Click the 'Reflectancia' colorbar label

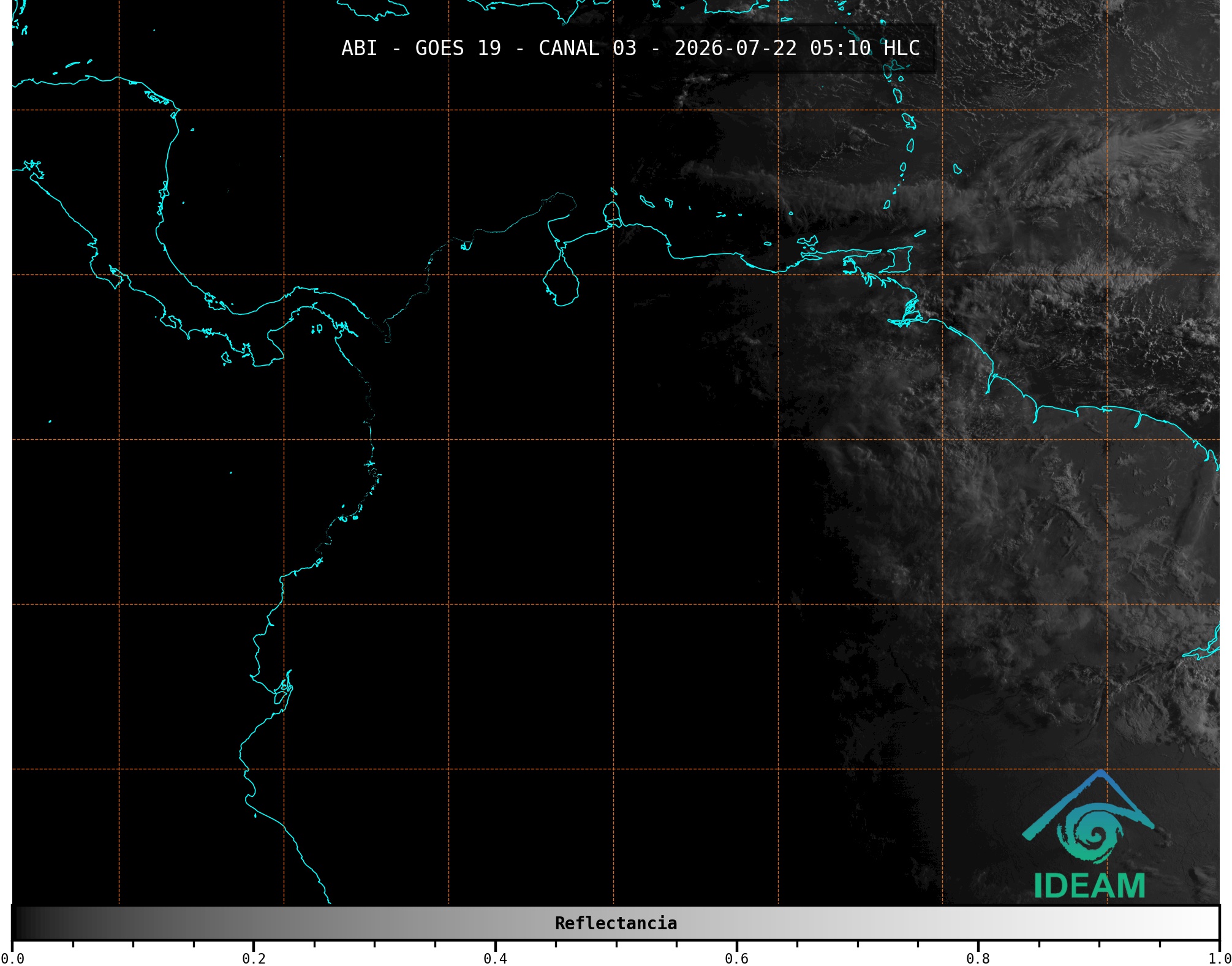pyautogui.click(x=616, y=923)
